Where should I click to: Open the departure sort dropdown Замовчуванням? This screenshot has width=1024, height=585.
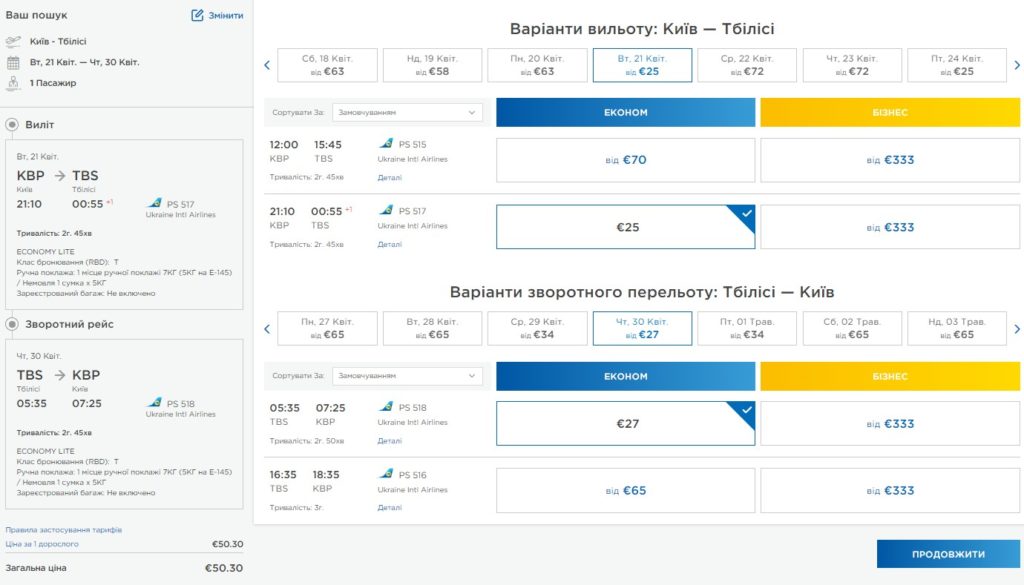[408, 112]
